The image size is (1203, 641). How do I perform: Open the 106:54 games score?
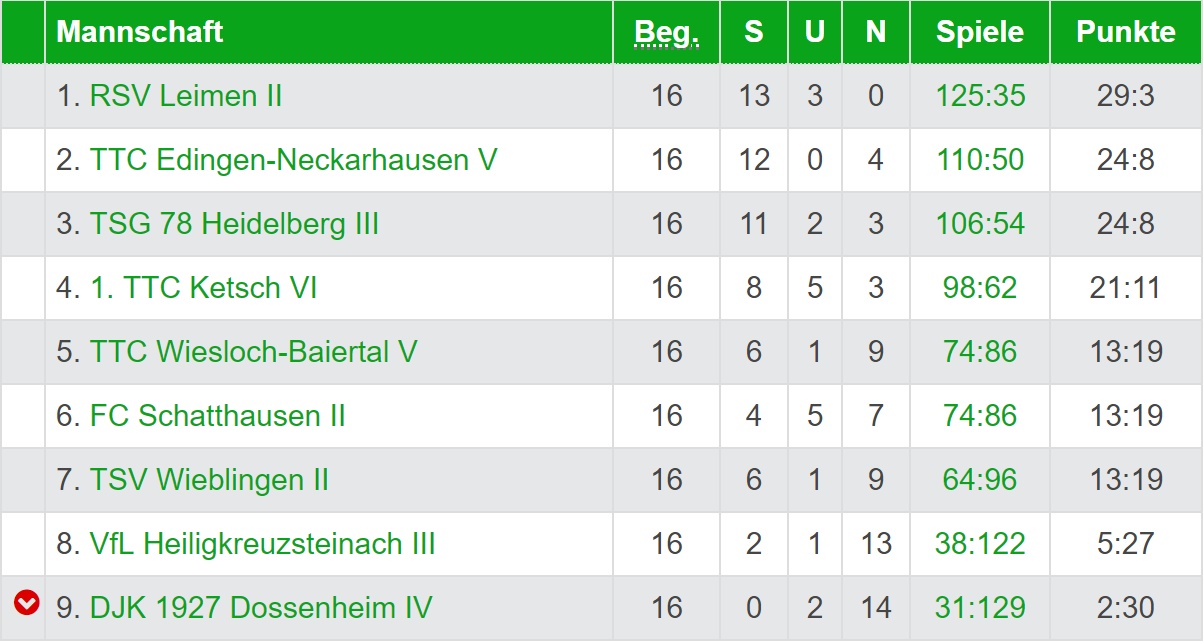(980, 224)
